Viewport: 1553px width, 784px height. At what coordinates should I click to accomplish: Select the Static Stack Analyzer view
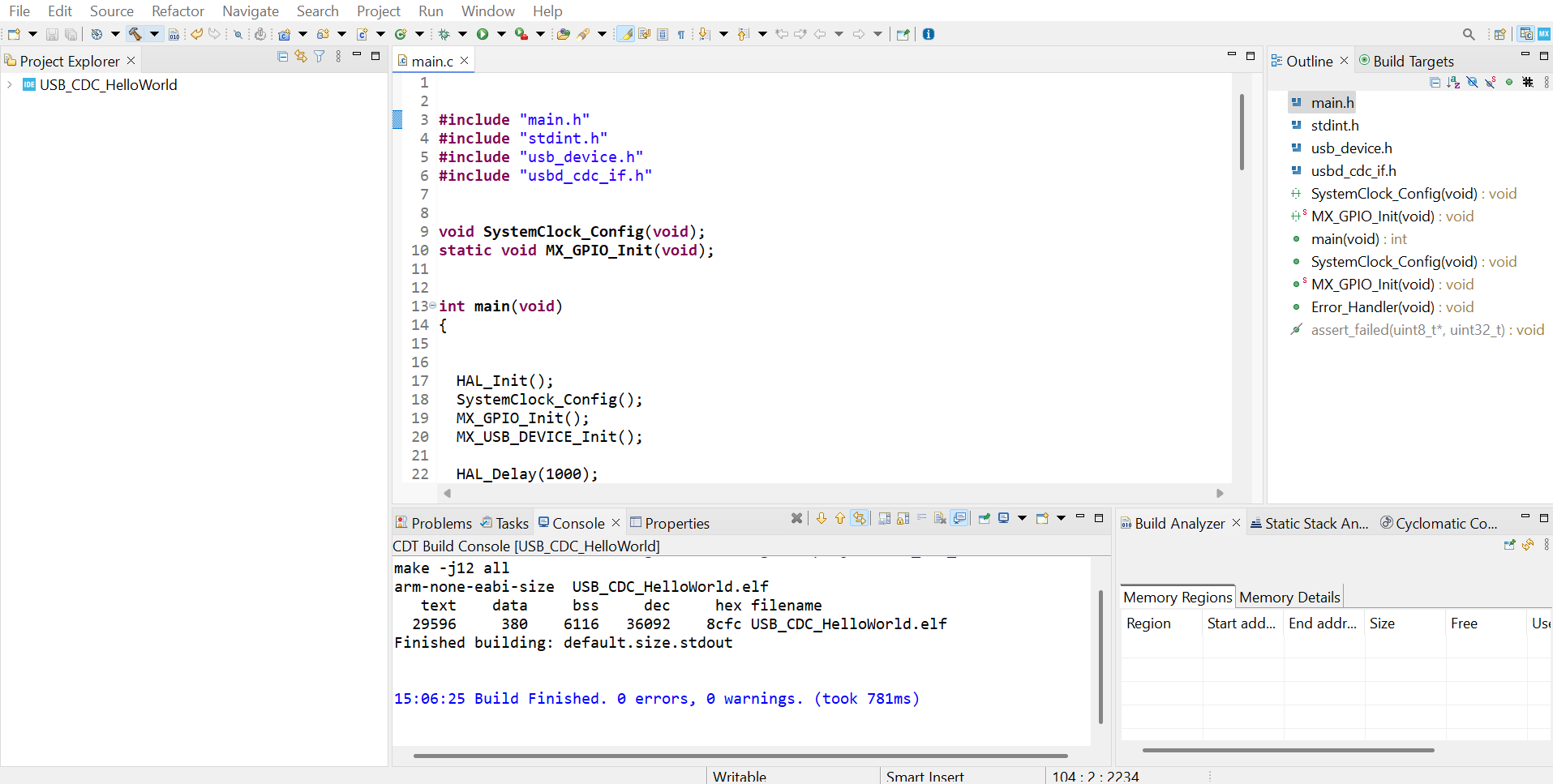1309,523
